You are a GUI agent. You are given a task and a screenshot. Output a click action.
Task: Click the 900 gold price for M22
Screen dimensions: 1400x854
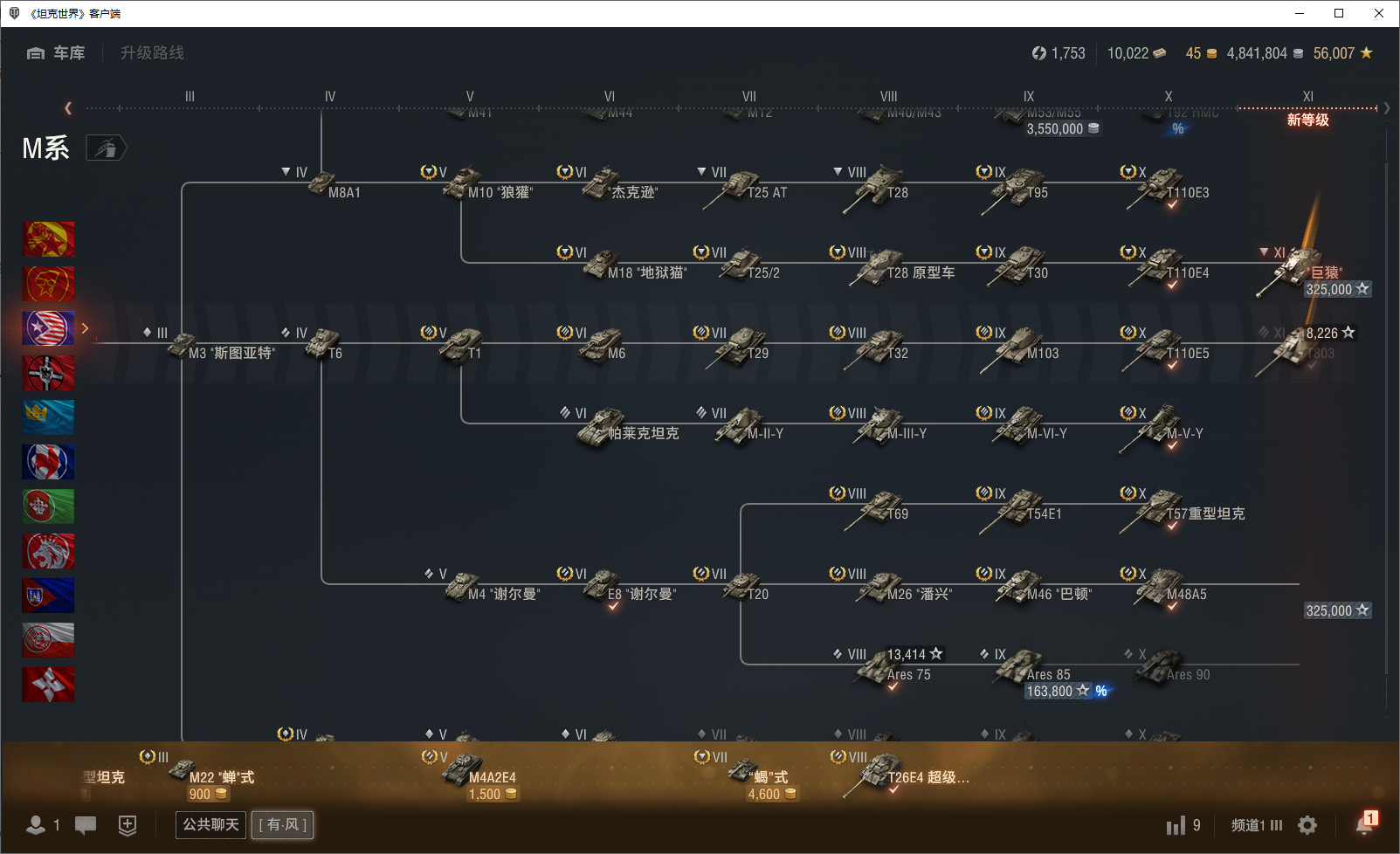click(209, 794)
